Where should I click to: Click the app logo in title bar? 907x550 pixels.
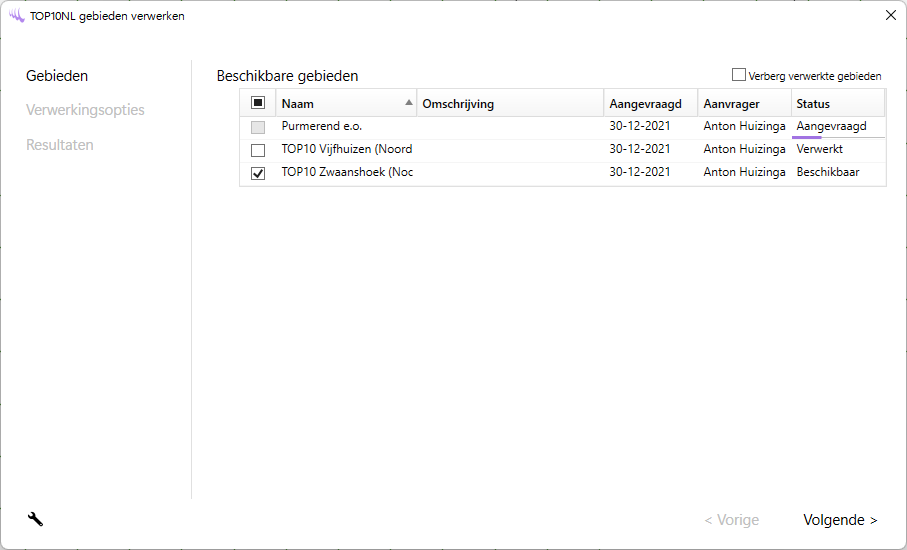[x=16, y=16]
